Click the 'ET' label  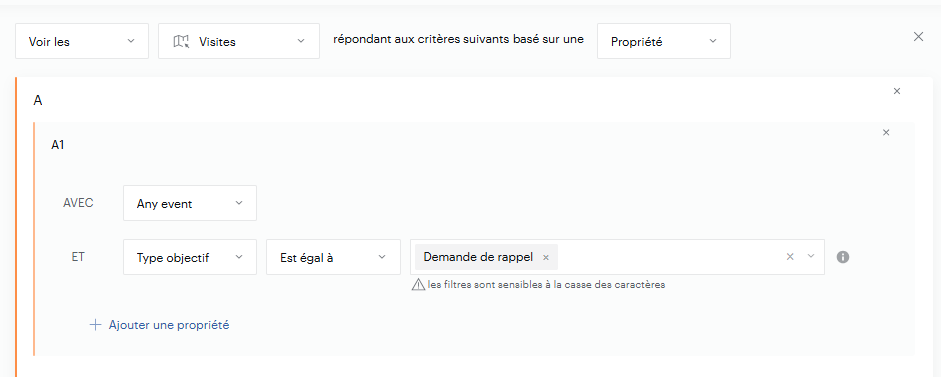(x=78, y=257)
